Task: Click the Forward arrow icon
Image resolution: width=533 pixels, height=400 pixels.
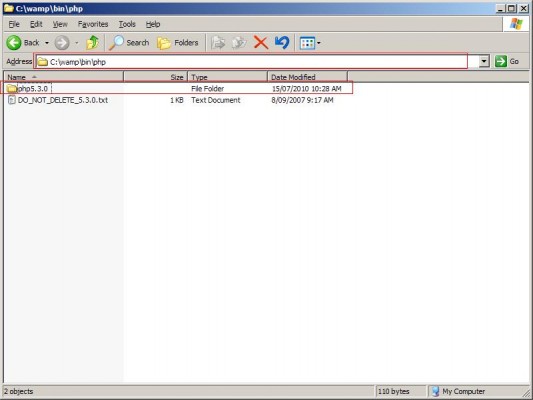Action: click(62, 43)
